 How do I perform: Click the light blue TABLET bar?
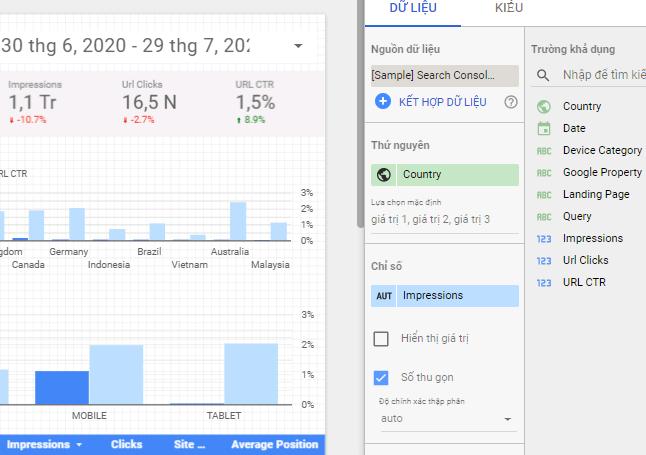251,374
